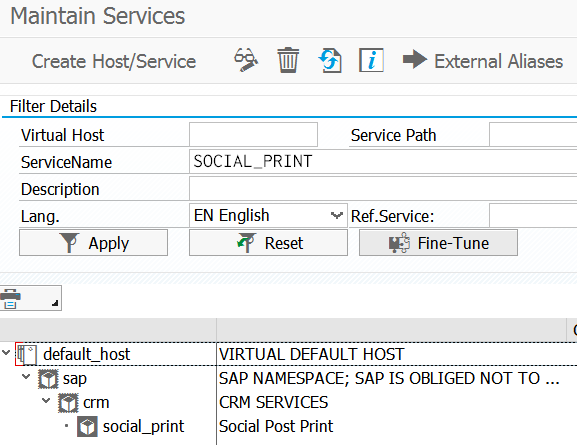Open the Lang. EN English dropdown
Image resolution: width=577 pixels, height=445 pixels.
tap(336, 215)
